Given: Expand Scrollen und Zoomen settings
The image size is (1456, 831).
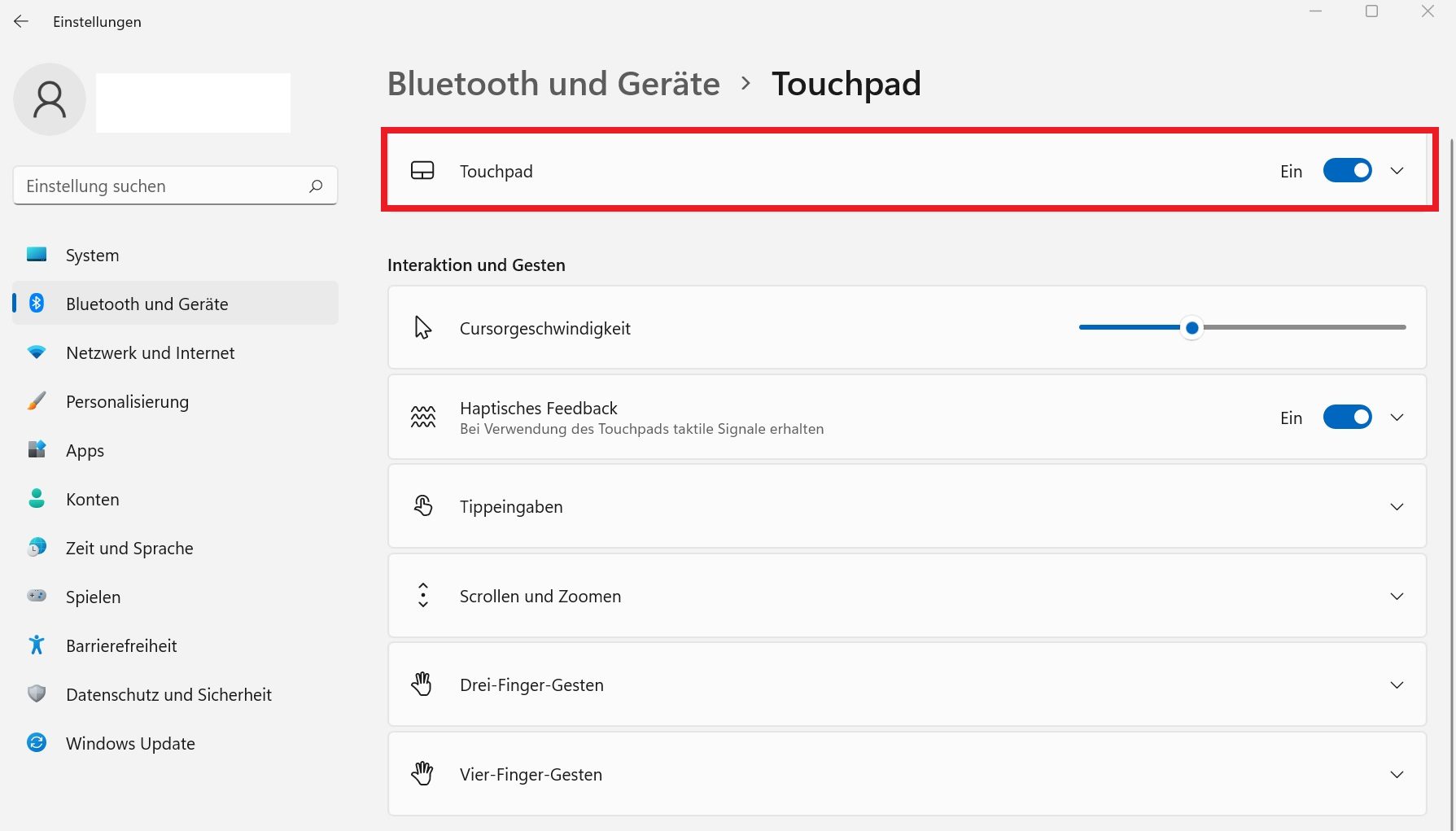Looking at the screenshot, I should click(1397, 597).
